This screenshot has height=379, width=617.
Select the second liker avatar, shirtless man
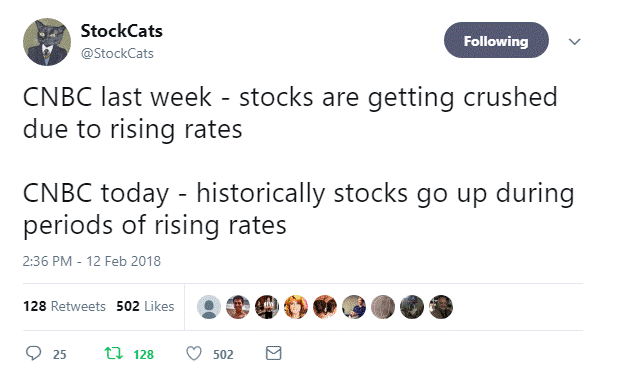point(238,307)
